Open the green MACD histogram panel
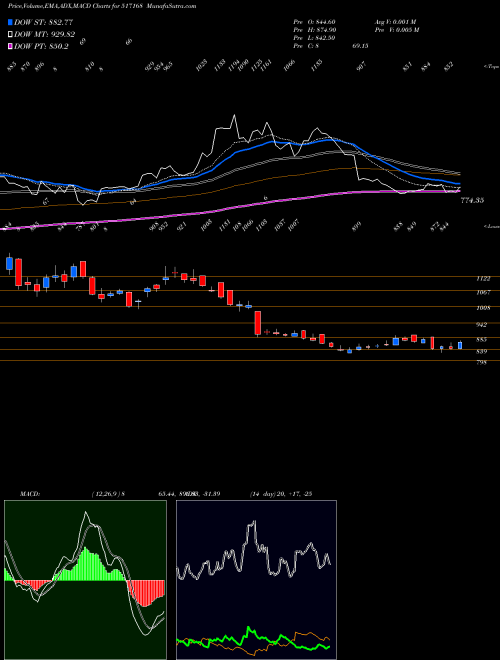This screenshot has width=500, height=660. tap(85, 580)
